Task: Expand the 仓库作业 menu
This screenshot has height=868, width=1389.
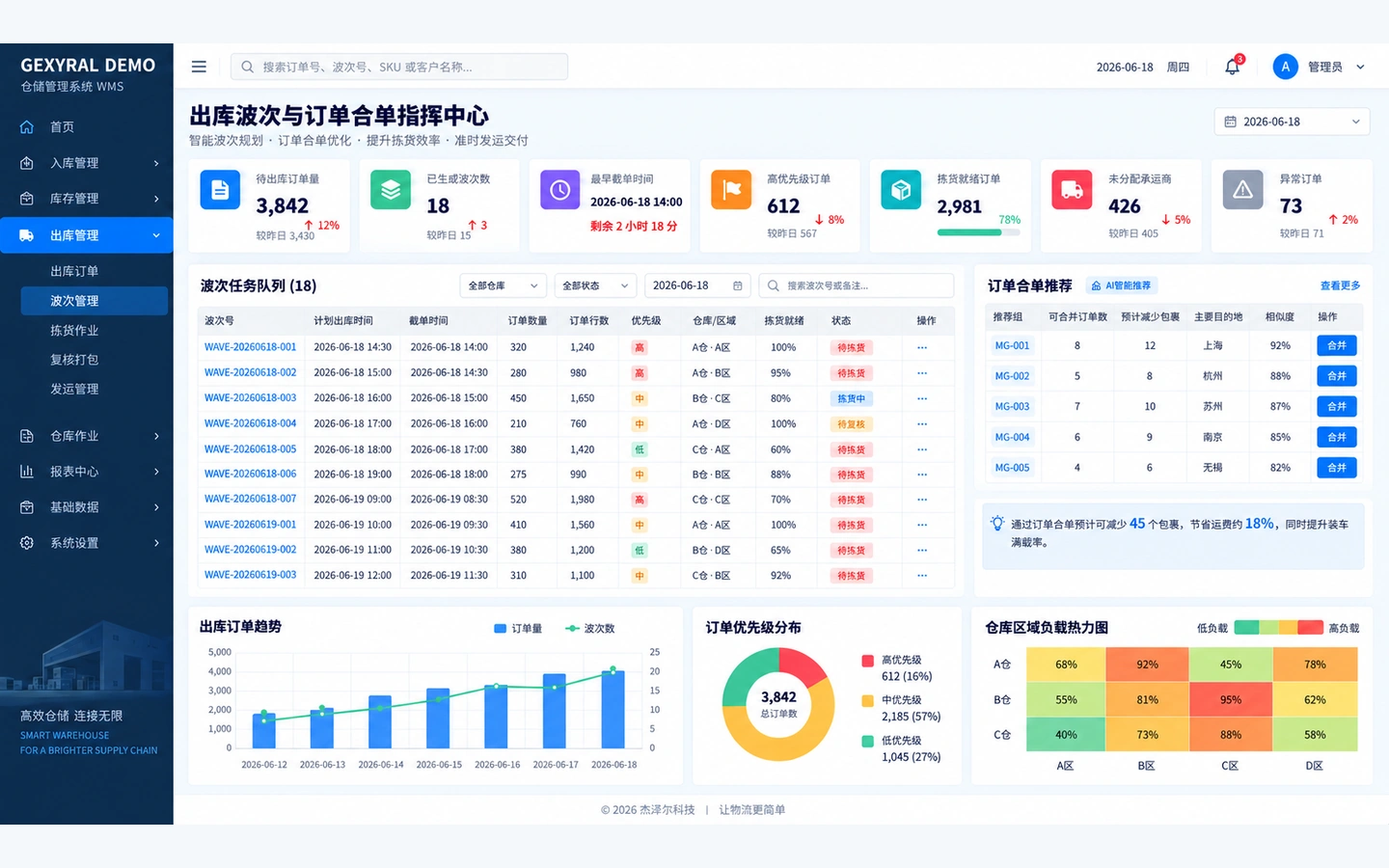Action: tap(87, 436)
